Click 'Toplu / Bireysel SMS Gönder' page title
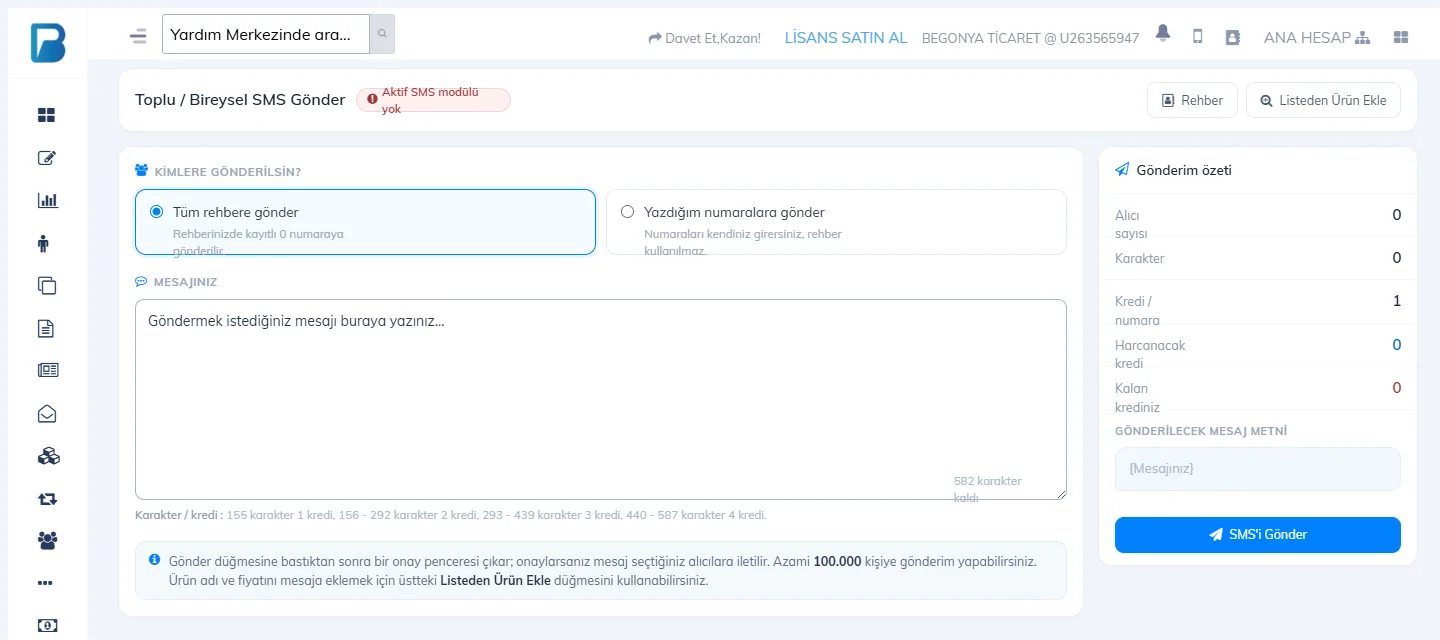1440x640 pixels. point(240,100)
